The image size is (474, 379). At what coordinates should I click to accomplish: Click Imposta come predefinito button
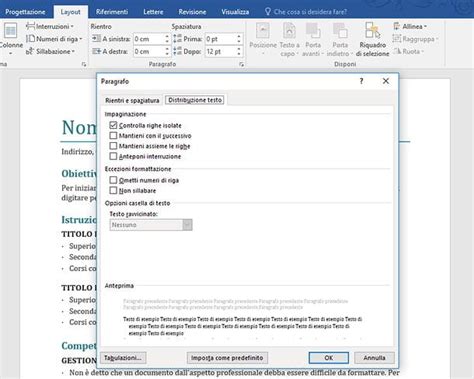(x=227, y=358)
